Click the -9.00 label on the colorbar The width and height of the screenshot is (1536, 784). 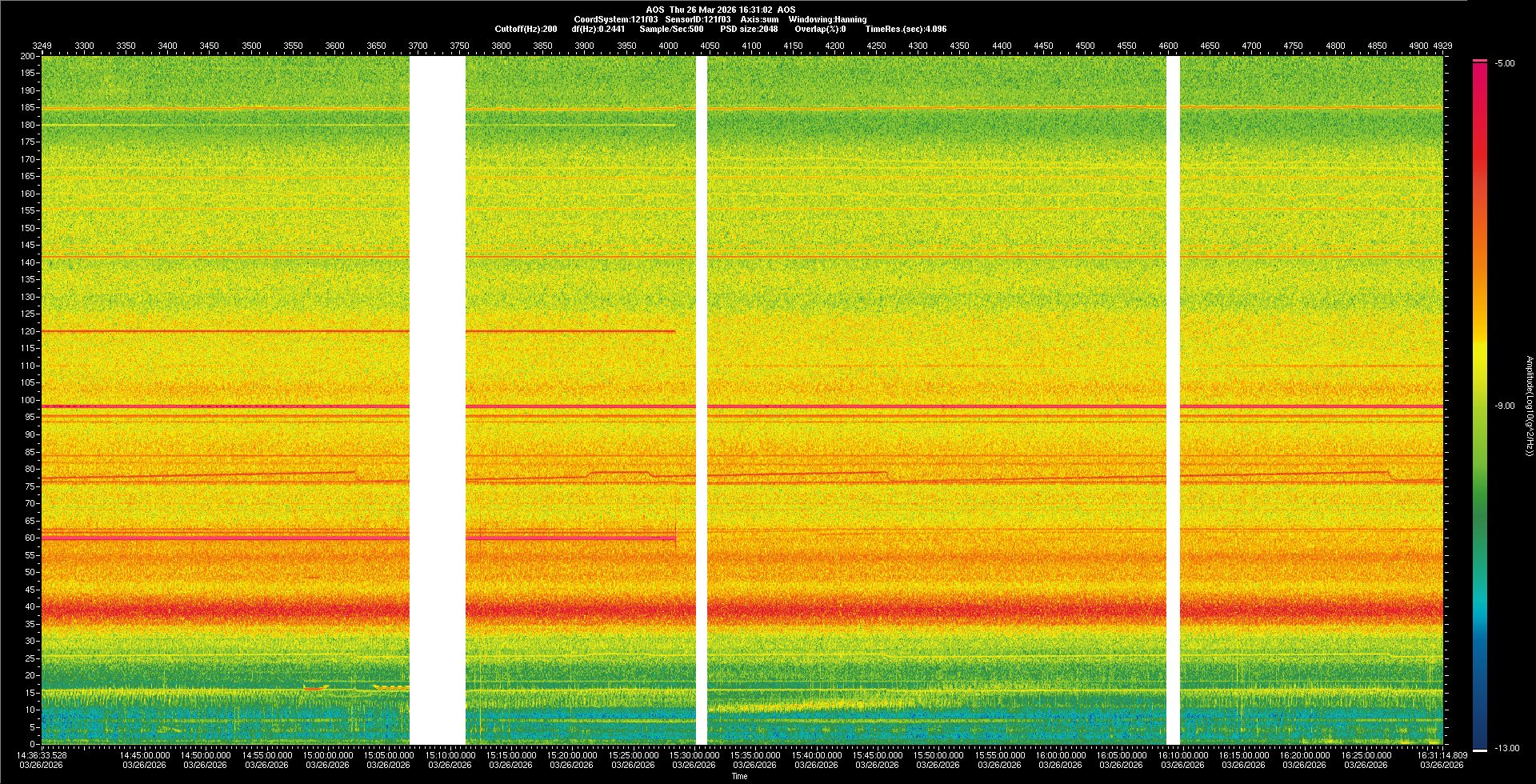point(1504,406)
